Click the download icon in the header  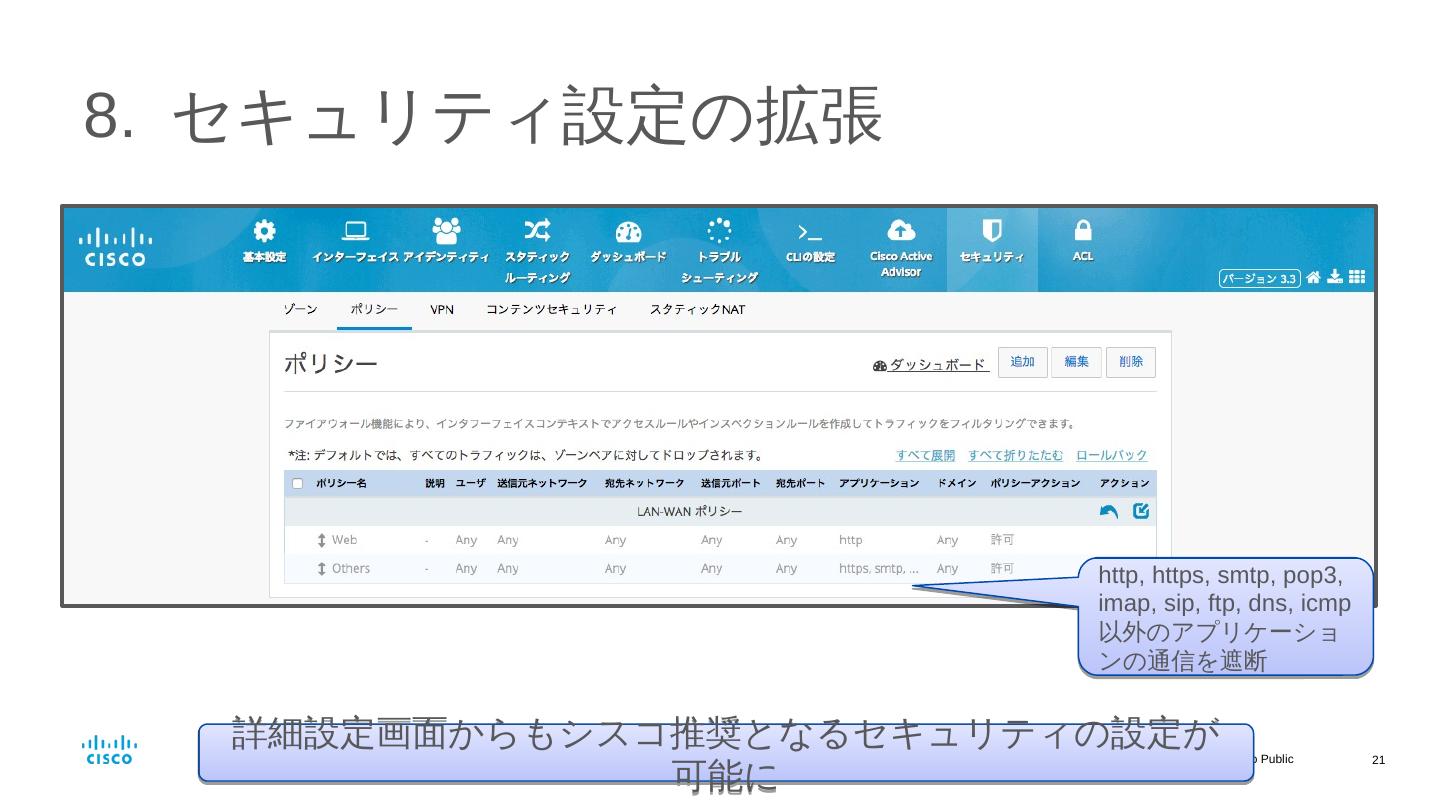point(1335,277)
